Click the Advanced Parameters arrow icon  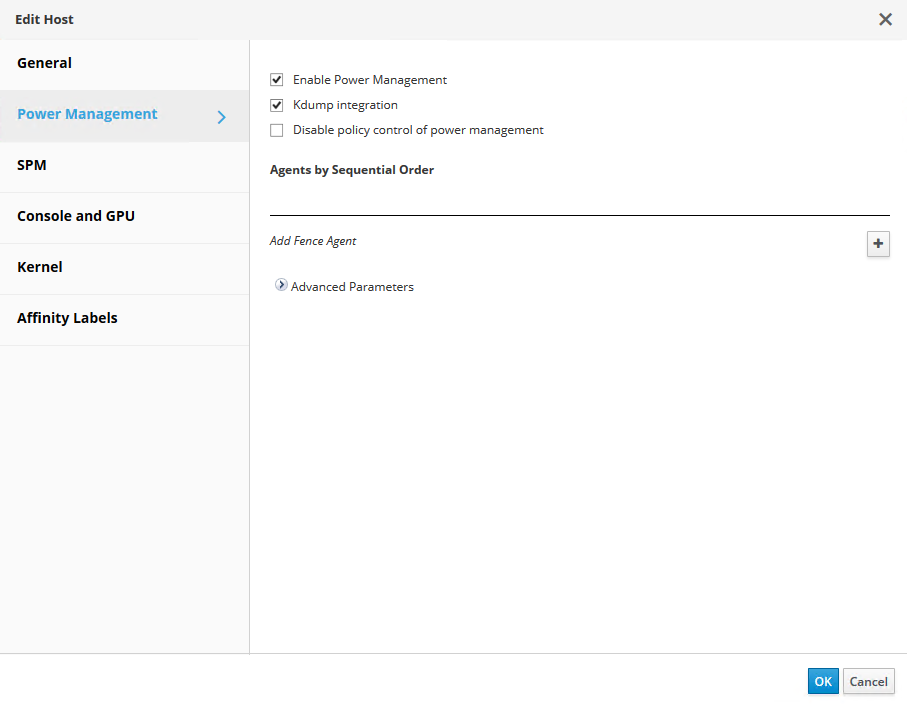click(x=281, y=285)
